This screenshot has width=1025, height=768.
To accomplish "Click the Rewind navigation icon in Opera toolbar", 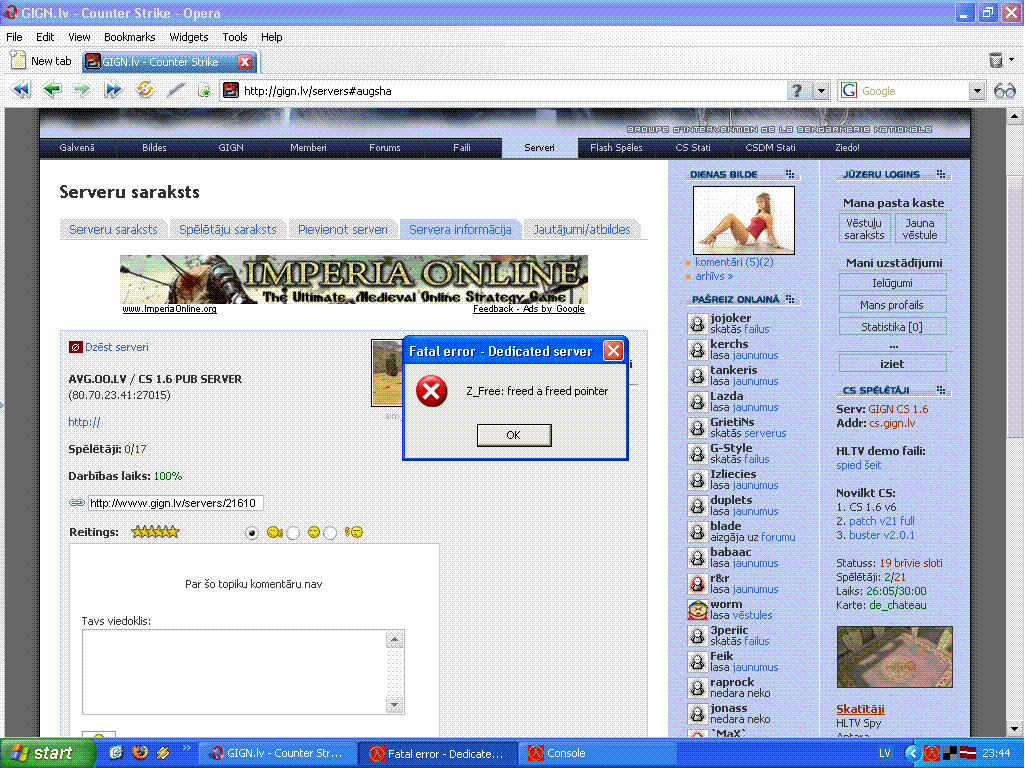I will 20,90.
